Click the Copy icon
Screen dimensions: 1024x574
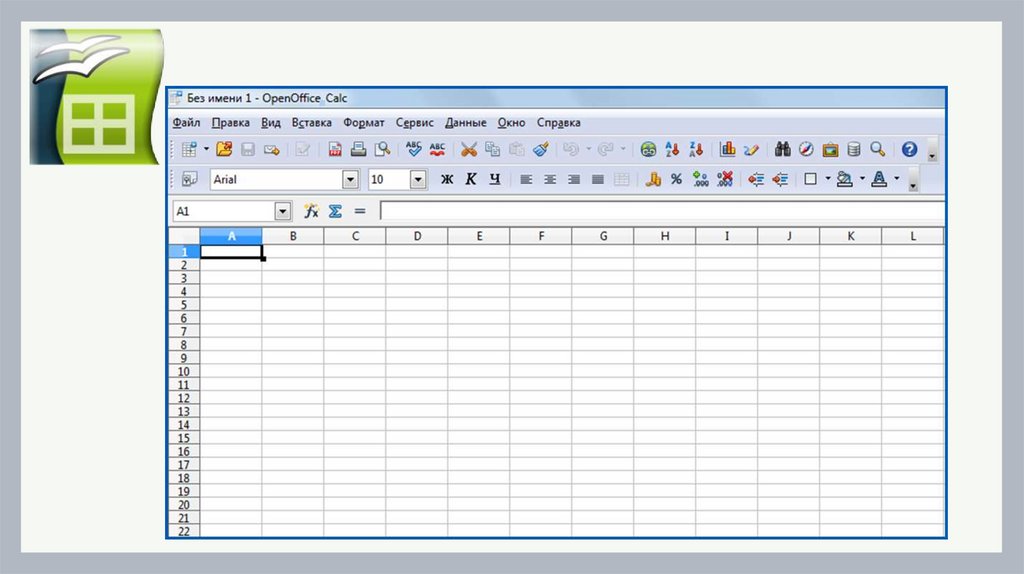click(492, 150)
